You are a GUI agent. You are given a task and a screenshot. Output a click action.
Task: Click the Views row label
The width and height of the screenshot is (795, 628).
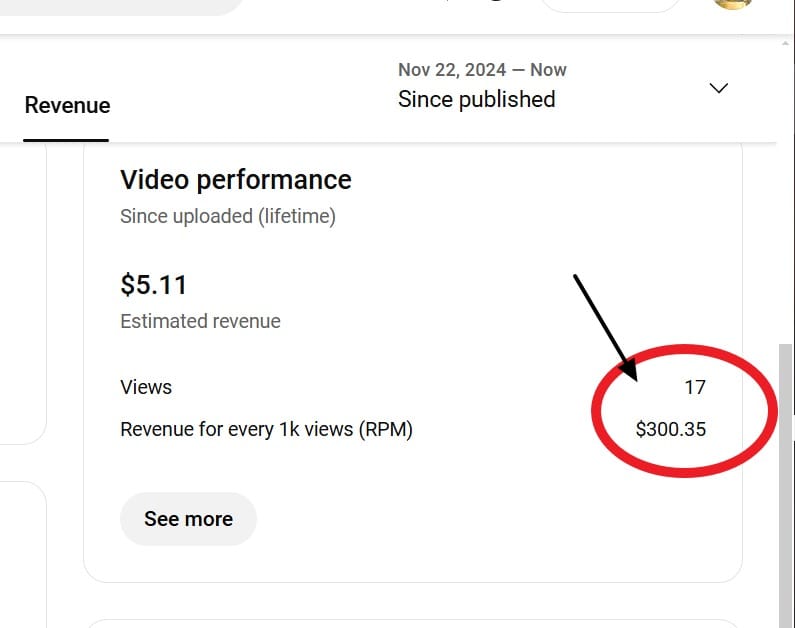tap(146, 387)
